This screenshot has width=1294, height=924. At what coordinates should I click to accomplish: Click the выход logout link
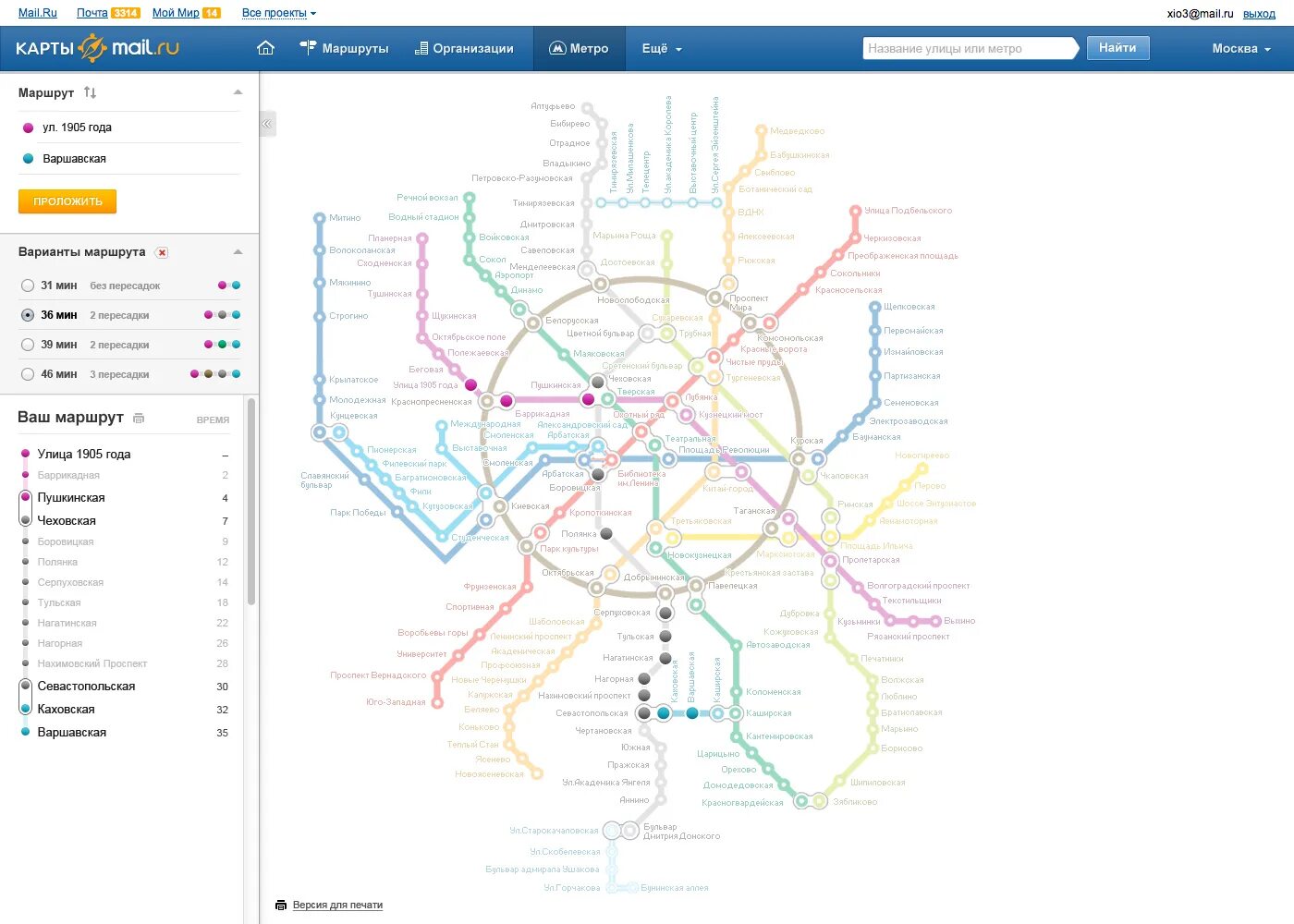(x=1259, y=14)
